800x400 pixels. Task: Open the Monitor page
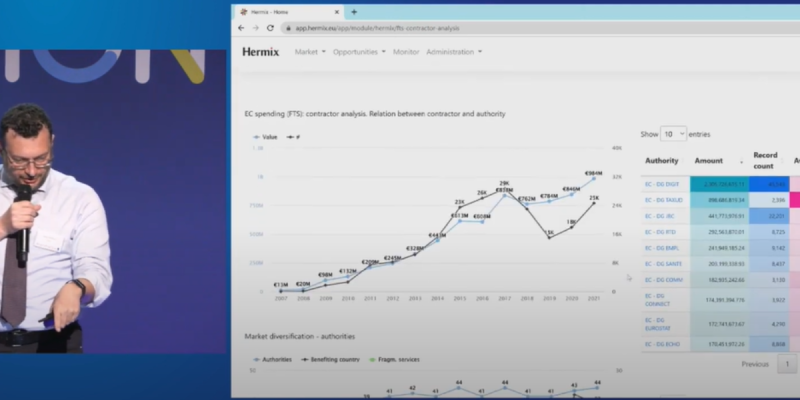(x=406, y=52)
